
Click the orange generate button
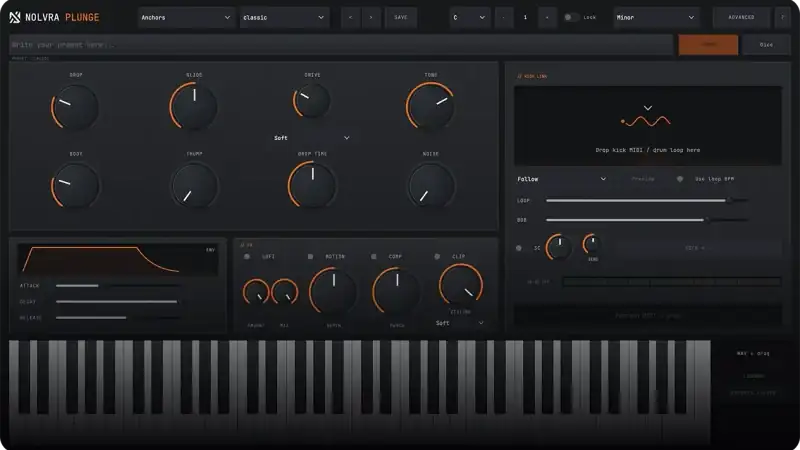click(708, 45)
